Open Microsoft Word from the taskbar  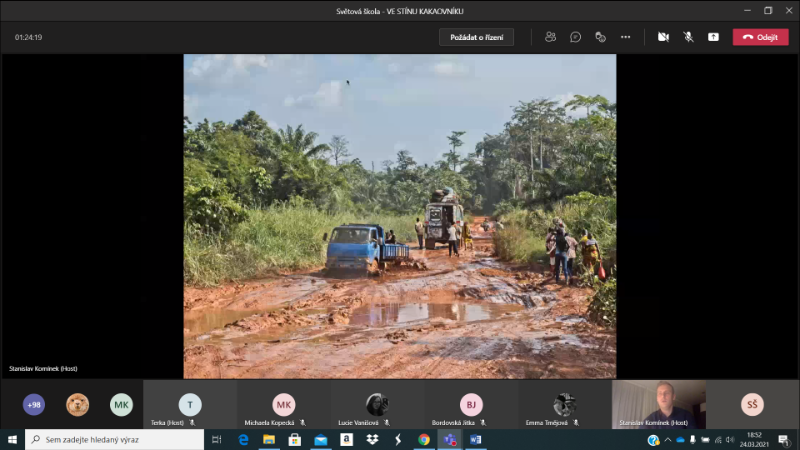(x=475, y=440)
